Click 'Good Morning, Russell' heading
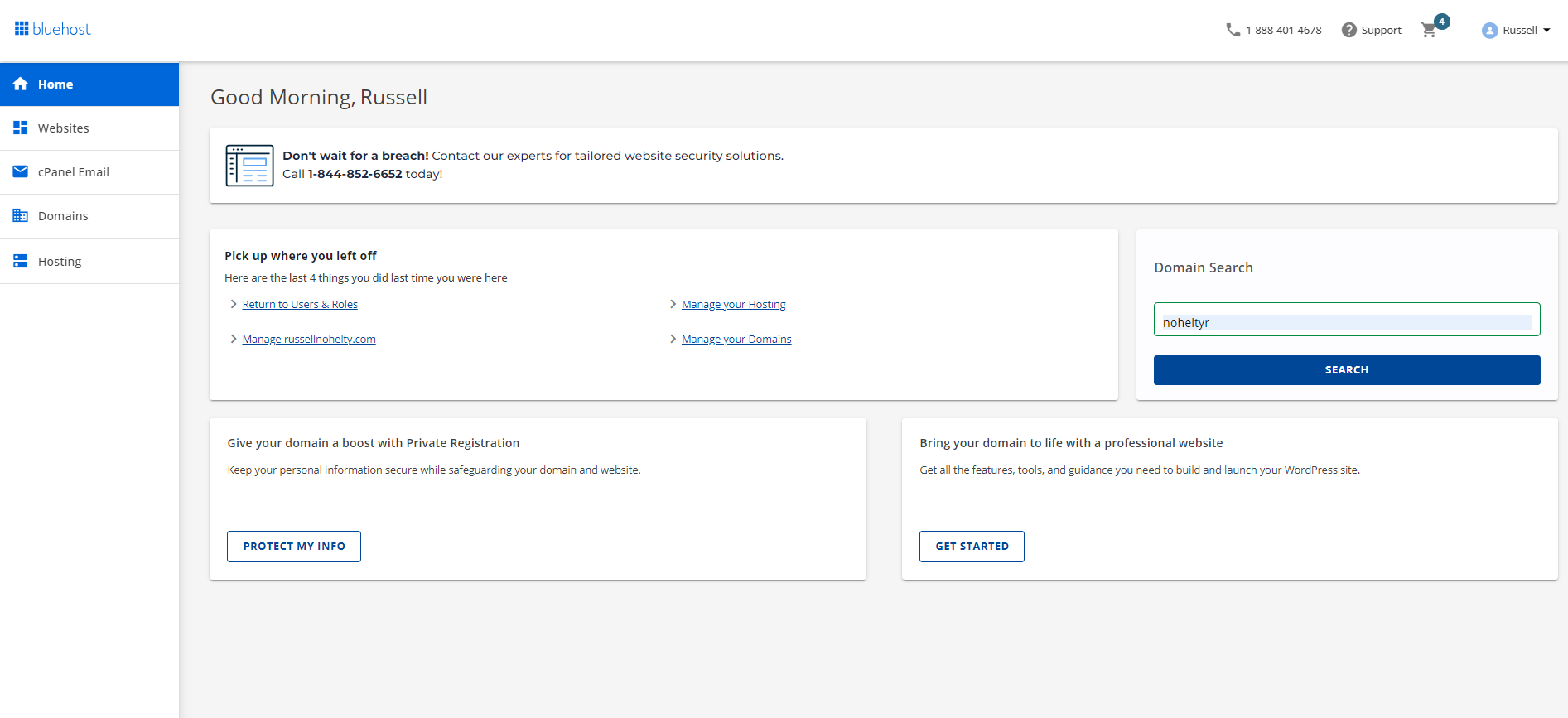 [x=319, y=98]
